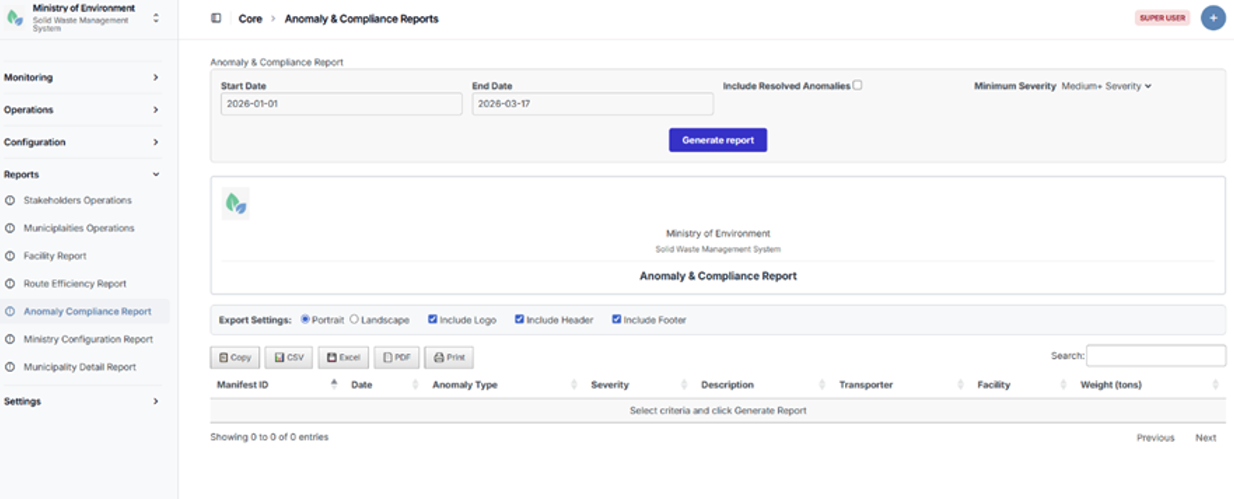Open Minimum Severity dropdown

(x=1107, y=86)
